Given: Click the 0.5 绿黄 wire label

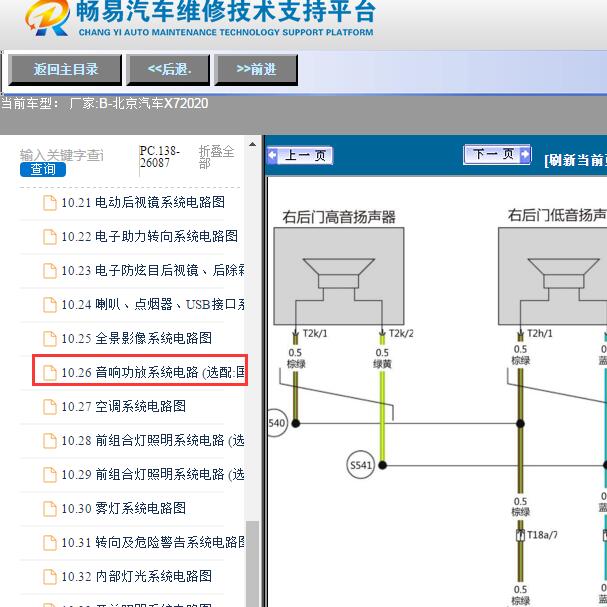Looking at the screenshot, I should (x=382, y=358).
